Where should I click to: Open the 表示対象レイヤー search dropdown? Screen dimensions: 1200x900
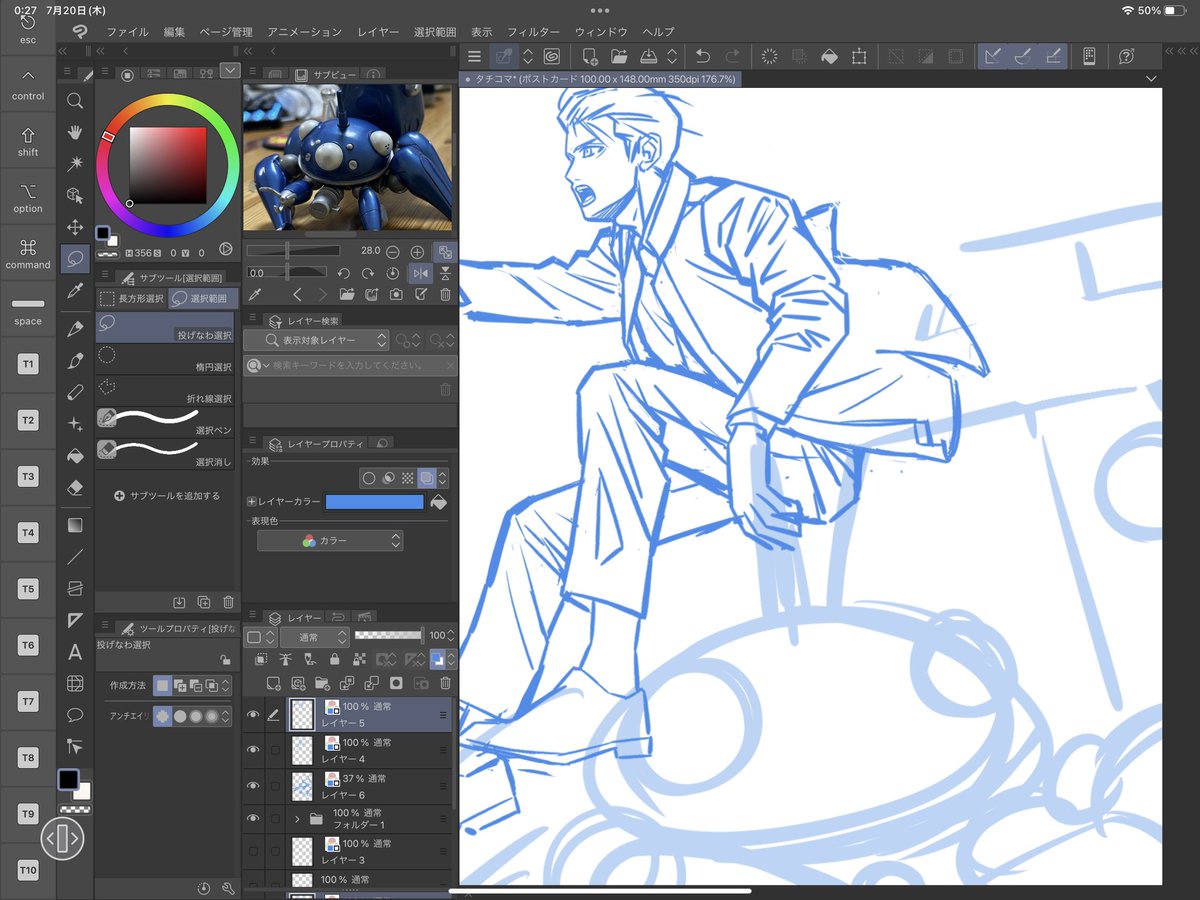[x=316, y=340]
